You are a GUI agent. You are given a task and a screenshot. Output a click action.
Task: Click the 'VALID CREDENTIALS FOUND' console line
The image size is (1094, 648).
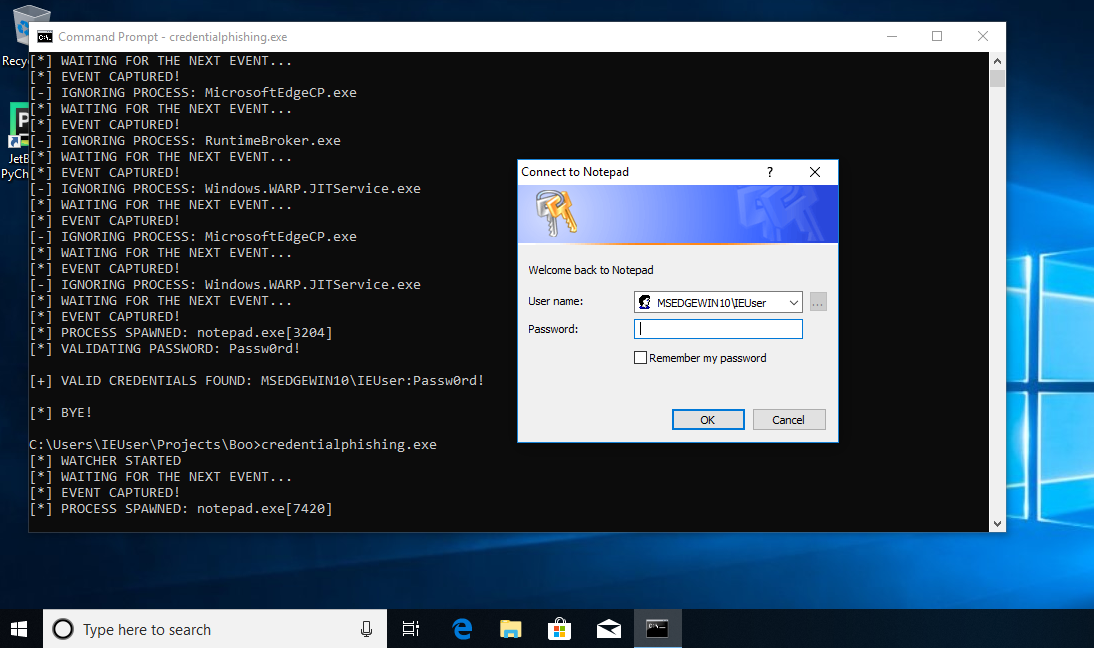pos(257,381)
